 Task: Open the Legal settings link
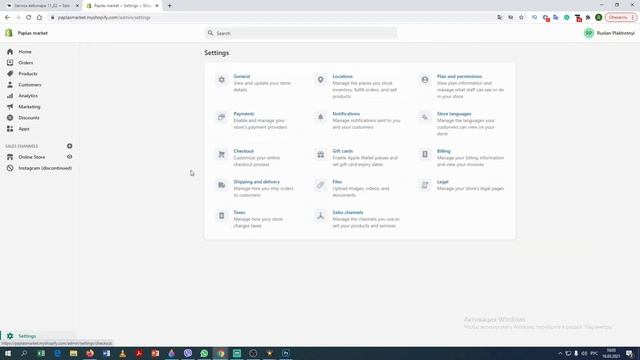tap(442, 182)
